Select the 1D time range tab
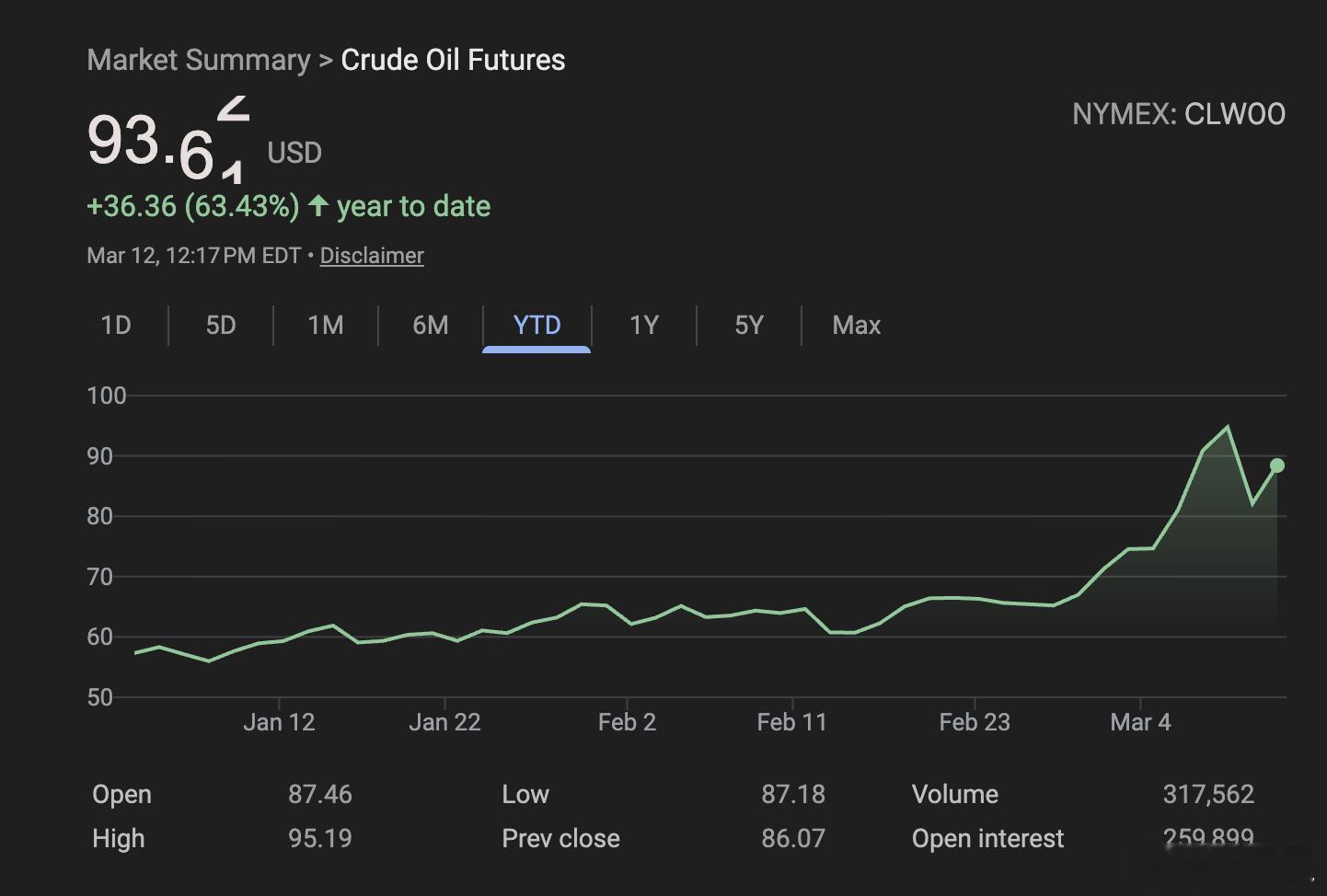This screenshot has height=896, width=1327. point(116,326)
